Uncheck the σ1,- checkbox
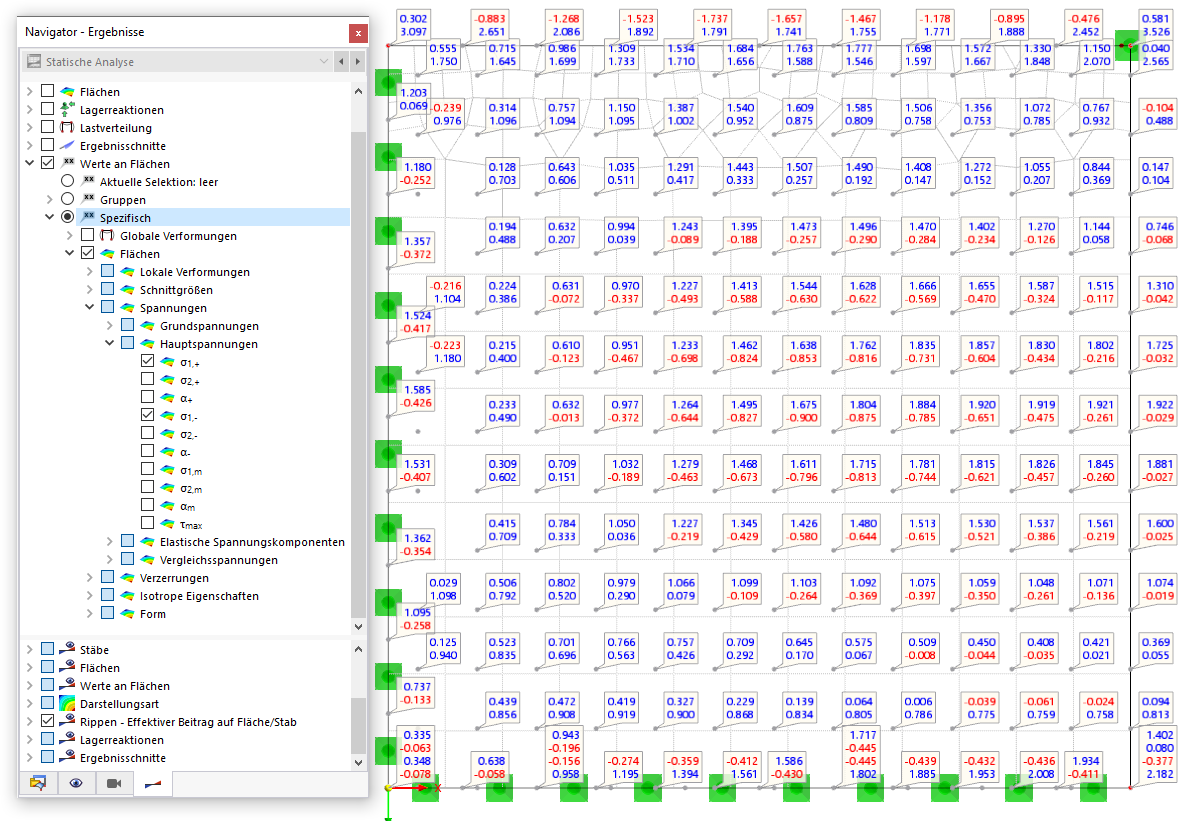The height and width of the screenshot is (821, 1178). point(147,415)
